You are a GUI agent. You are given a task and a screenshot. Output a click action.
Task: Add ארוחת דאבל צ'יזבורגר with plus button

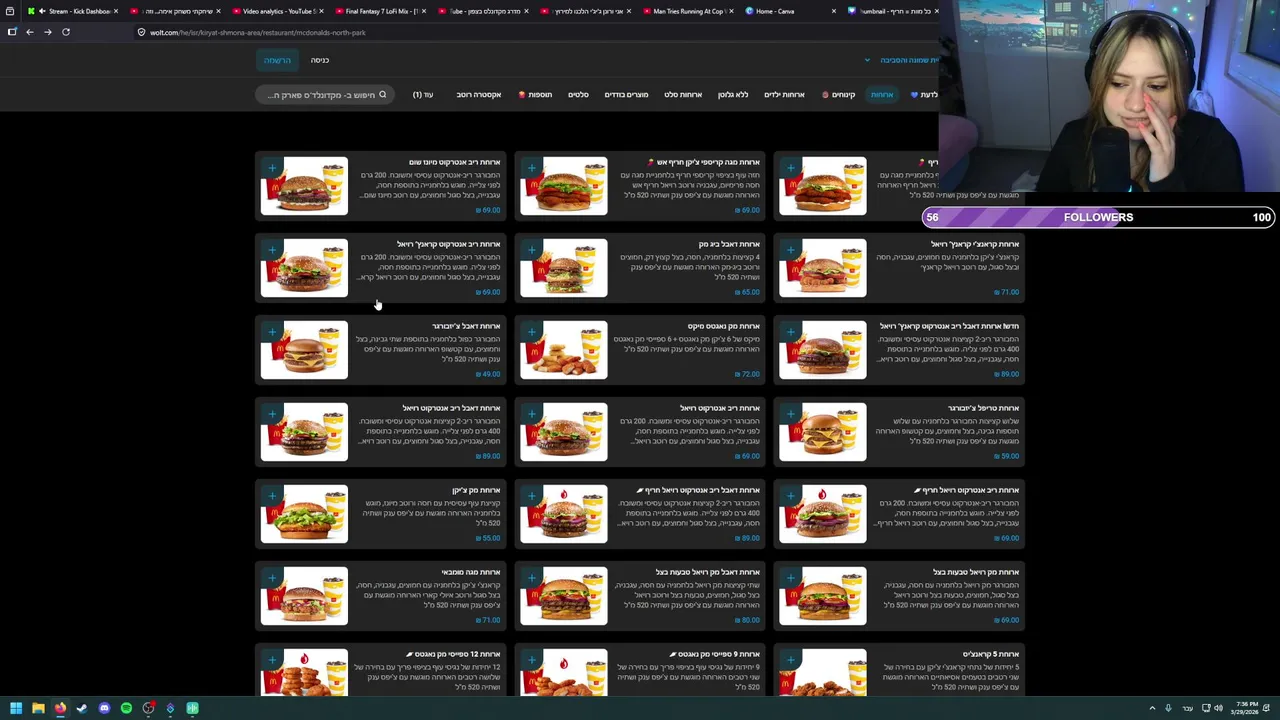(272, 332)
